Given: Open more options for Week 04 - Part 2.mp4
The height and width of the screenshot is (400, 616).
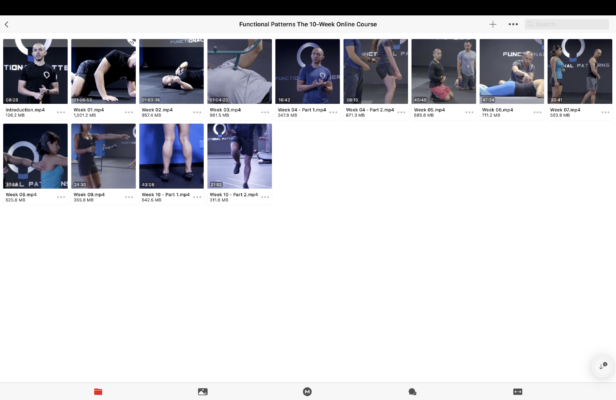Looking at the screenshot, I should 401,112.
